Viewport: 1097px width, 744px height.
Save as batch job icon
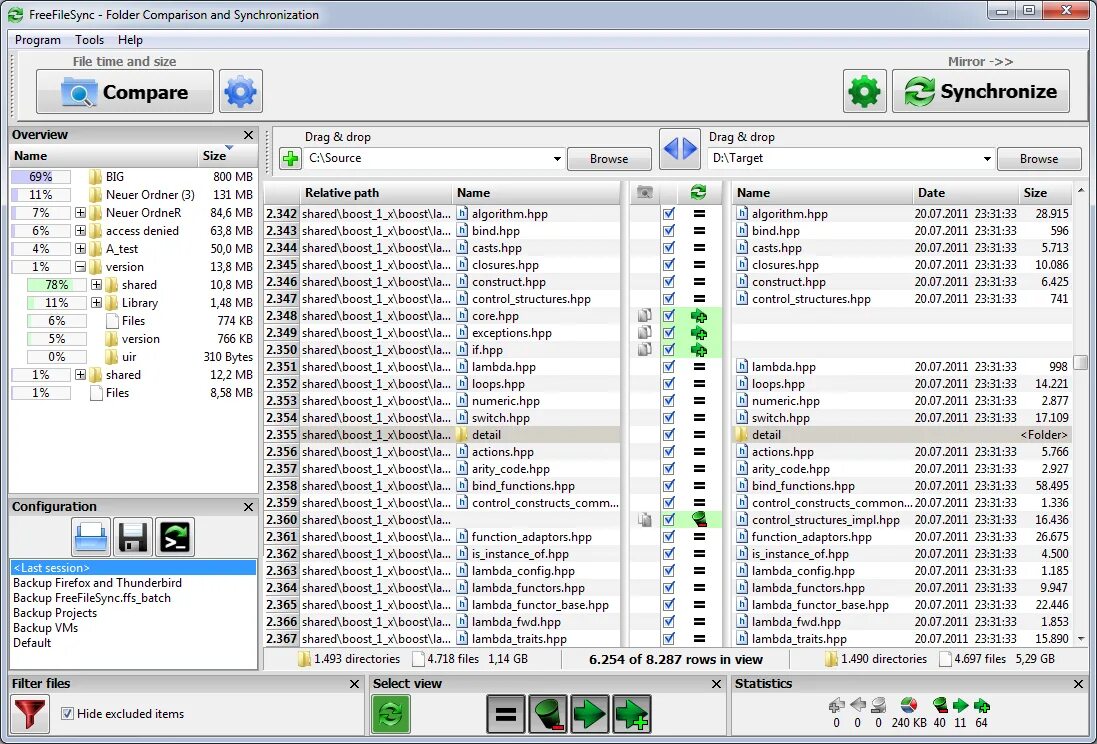[x=174, y=538]
